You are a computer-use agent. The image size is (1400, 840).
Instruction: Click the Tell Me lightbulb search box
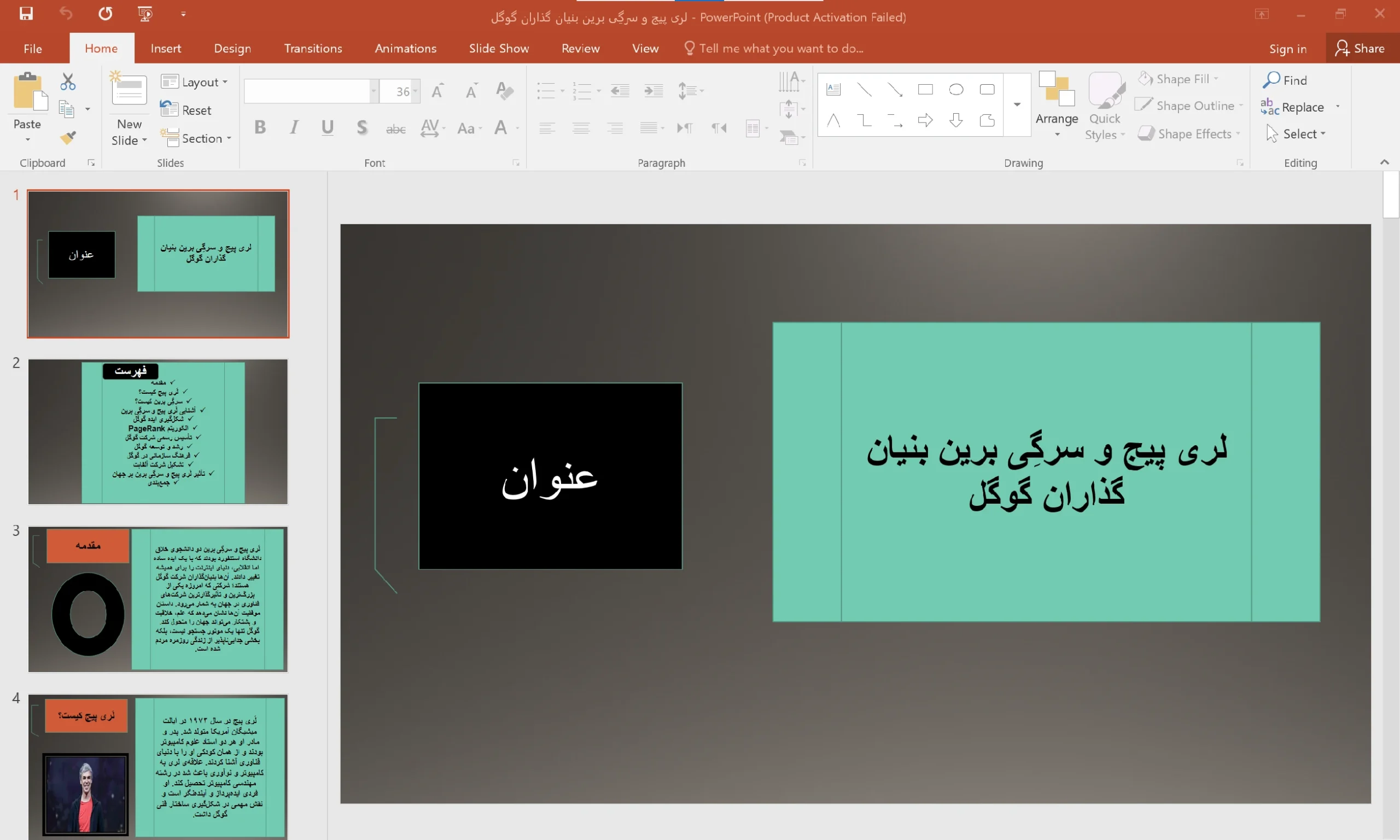pyautogui.click(x=774, y=48)
